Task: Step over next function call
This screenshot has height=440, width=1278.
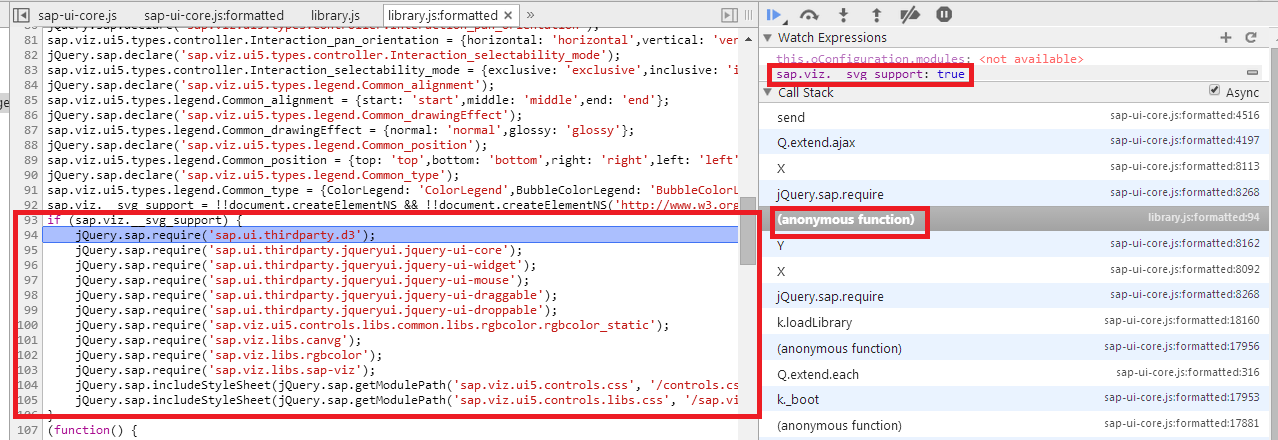Action: click(810, 15)
